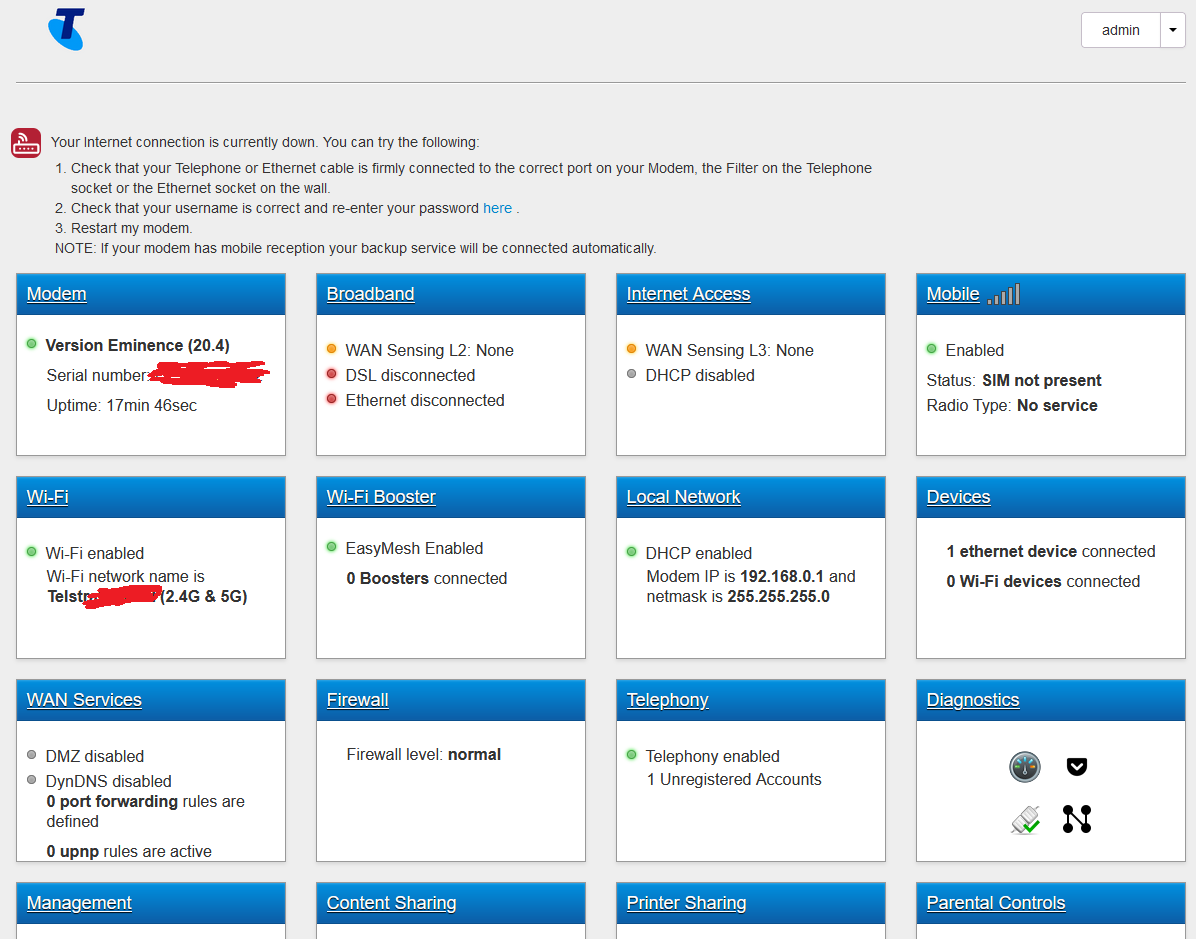Screen dimensions: 1196x939
Task: Click the grey dot beside DHCP disabled
Action: [x=632, y=374]
